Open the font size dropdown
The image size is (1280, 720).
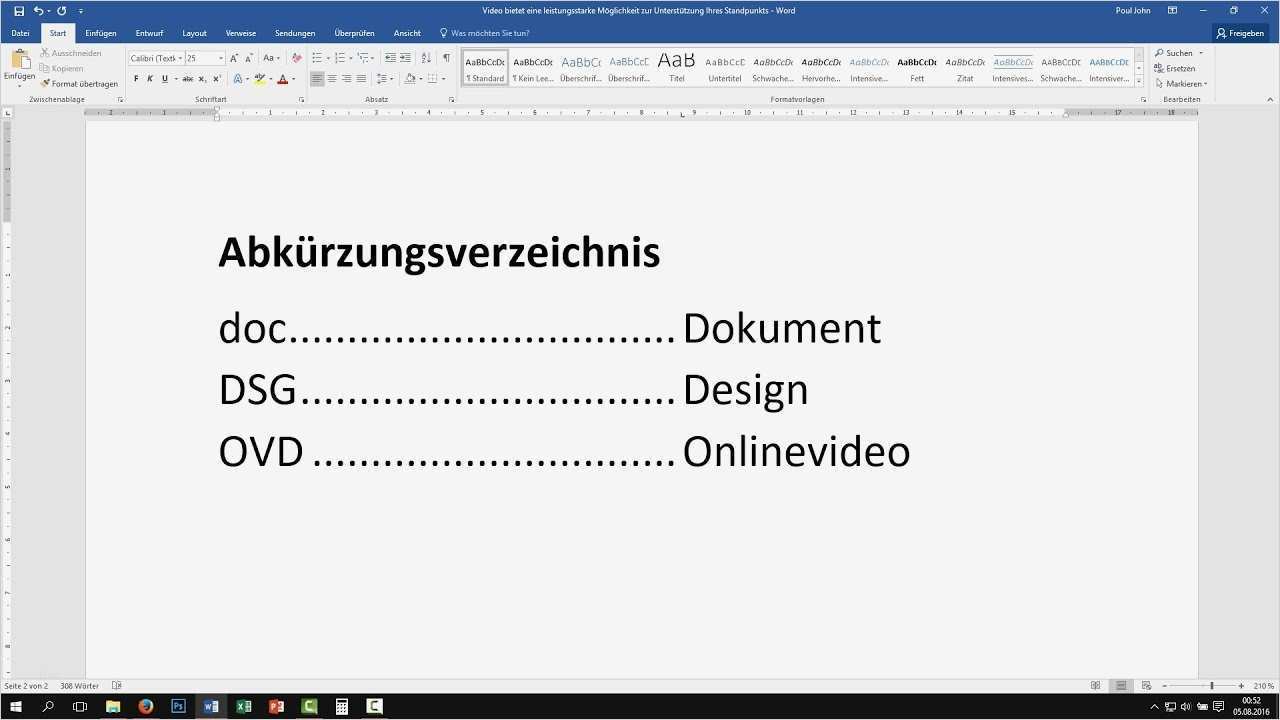[221, 57]
